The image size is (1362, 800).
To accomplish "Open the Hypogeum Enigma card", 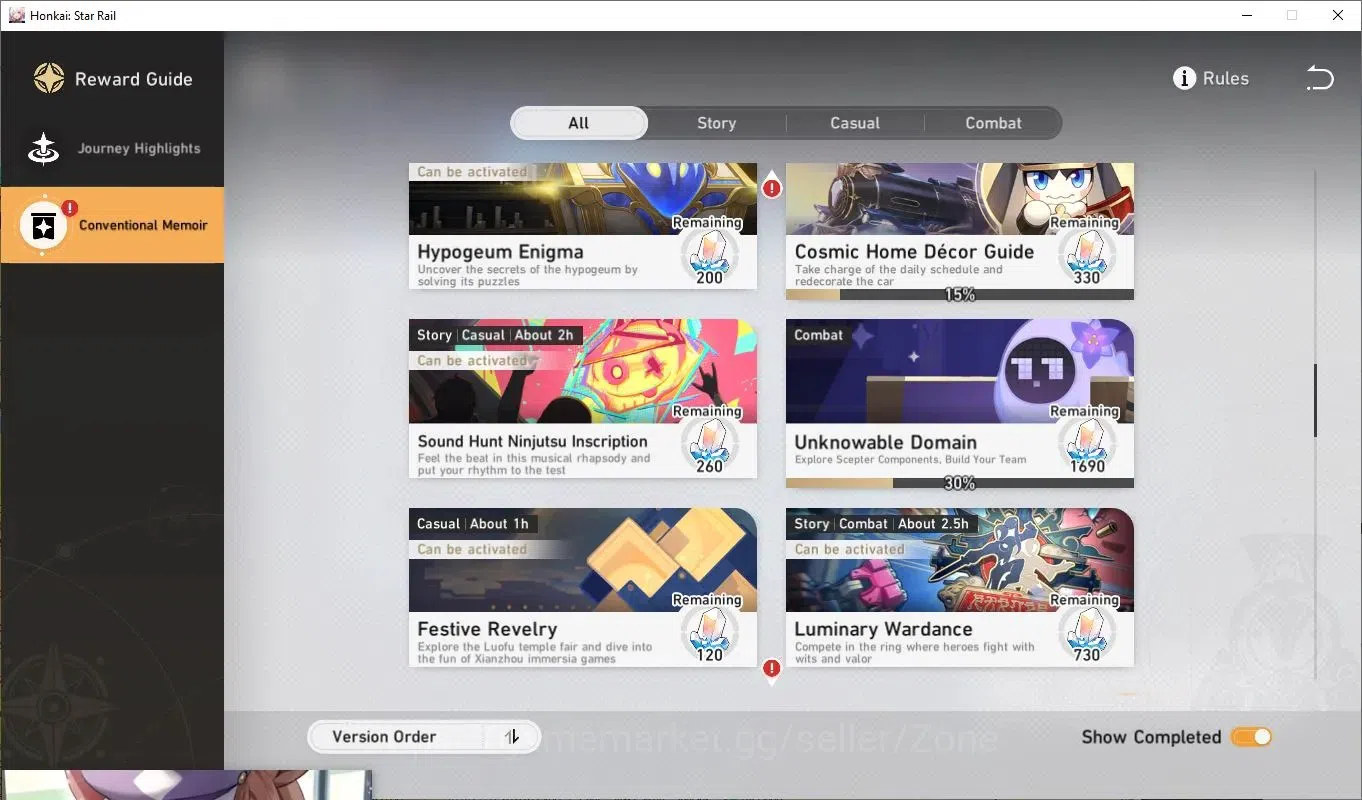I will (583, 226).
